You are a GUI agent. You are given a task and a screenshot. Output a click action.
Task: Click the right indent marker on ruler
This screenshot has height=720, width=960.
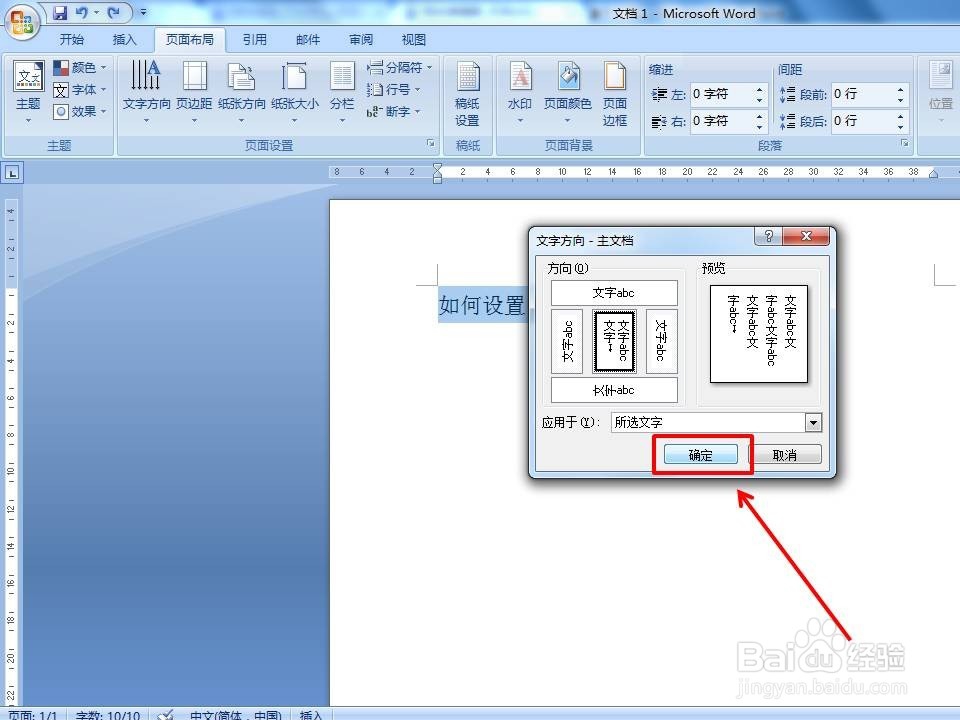tap(933, 174)
